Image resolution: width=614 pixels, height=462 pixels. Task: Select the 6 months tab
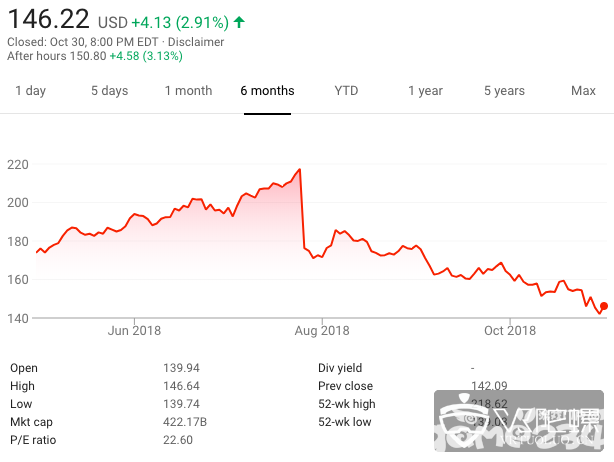[x=267, y=91]
